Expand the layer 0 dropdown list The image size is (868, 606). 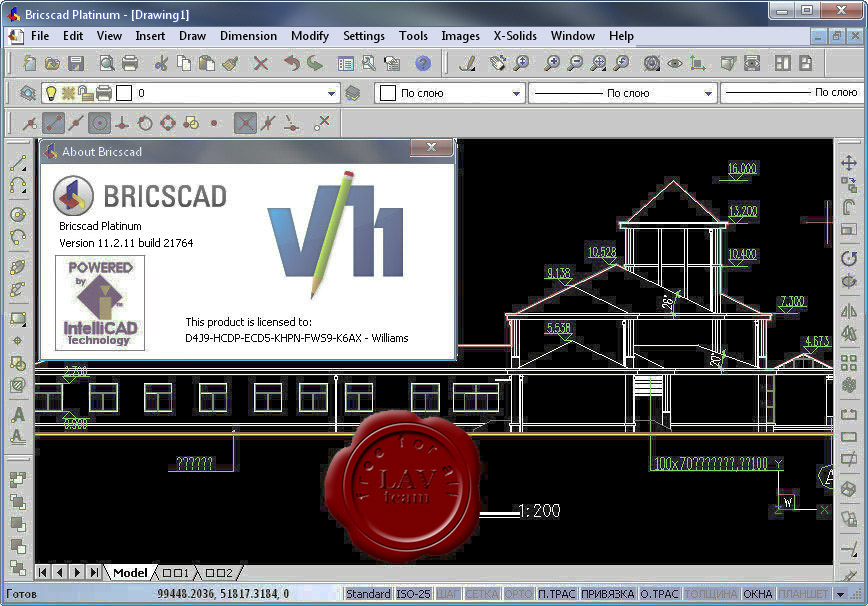[x=331, y=93]
